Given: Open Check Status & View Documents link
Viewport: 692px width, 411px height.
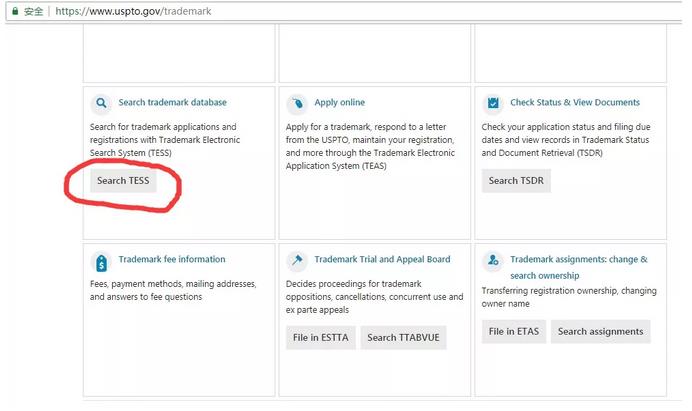Looking at the screenshot, I should point(574,102).
